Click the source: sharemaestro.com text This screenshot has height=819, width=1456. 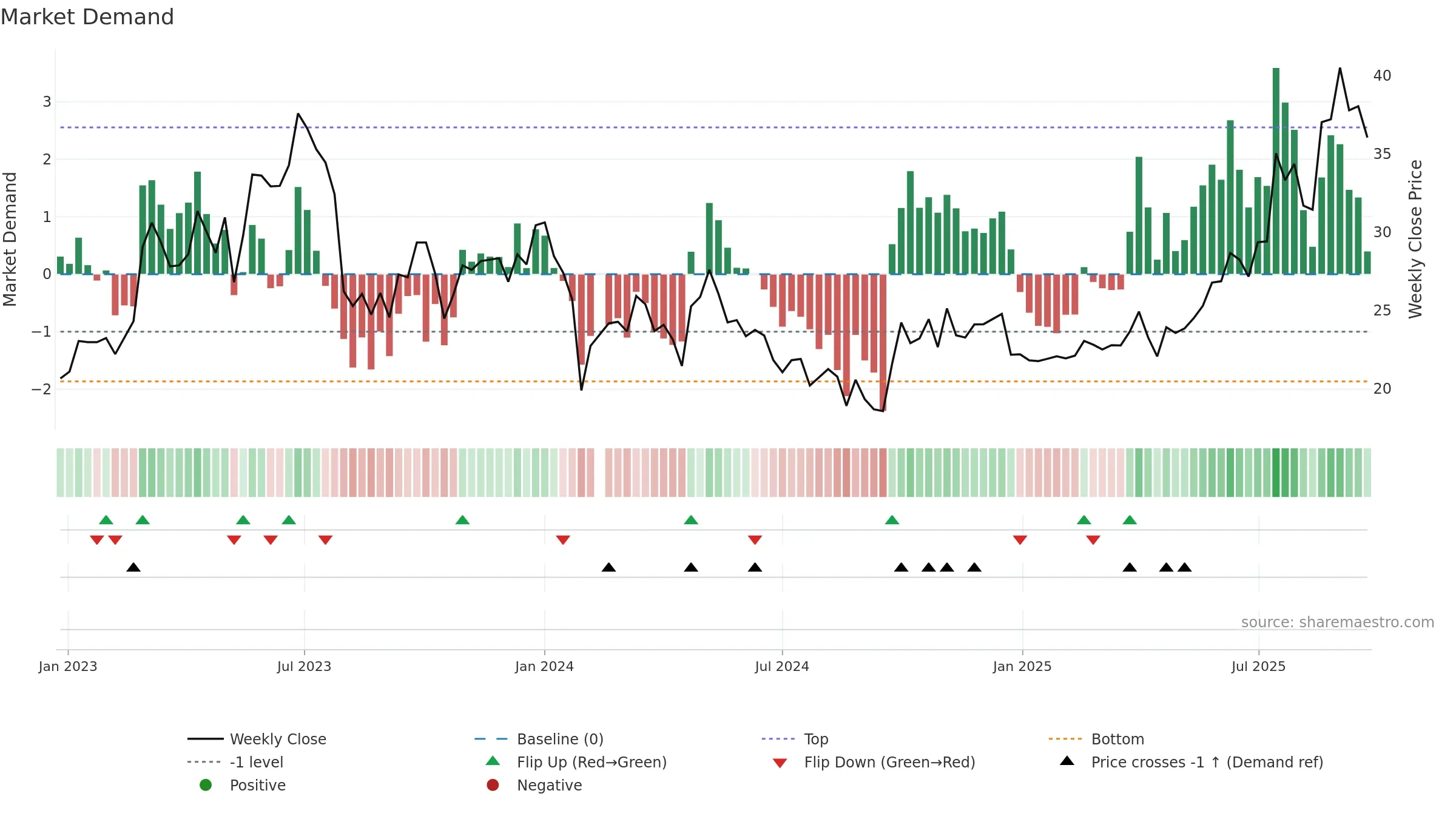coord(1338,622)
